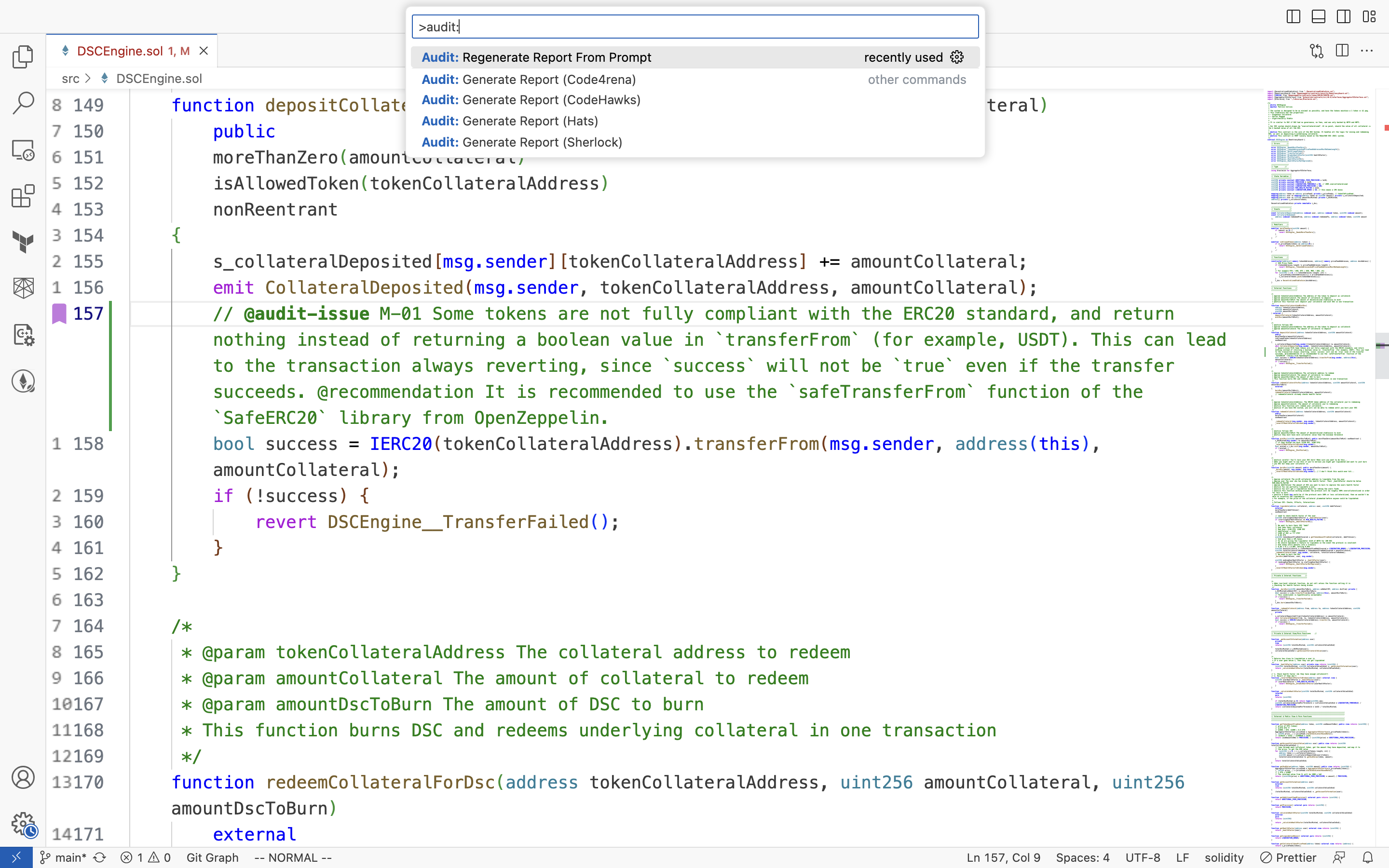Select Audit: Generate Report (Code4rena)
This screenshot has width=1389, height=868.
click(529, 79)
